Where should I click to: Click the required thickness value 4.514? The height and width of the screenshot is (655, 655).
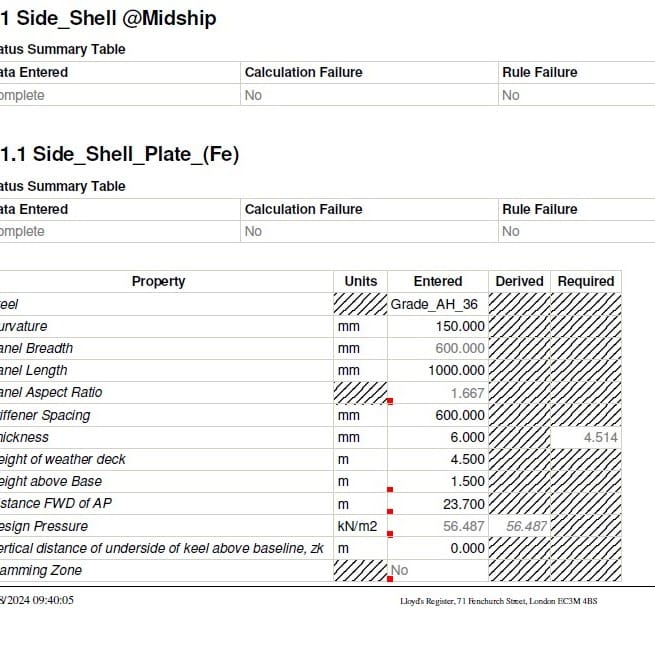pyautogui.click(x=602, y=437)
